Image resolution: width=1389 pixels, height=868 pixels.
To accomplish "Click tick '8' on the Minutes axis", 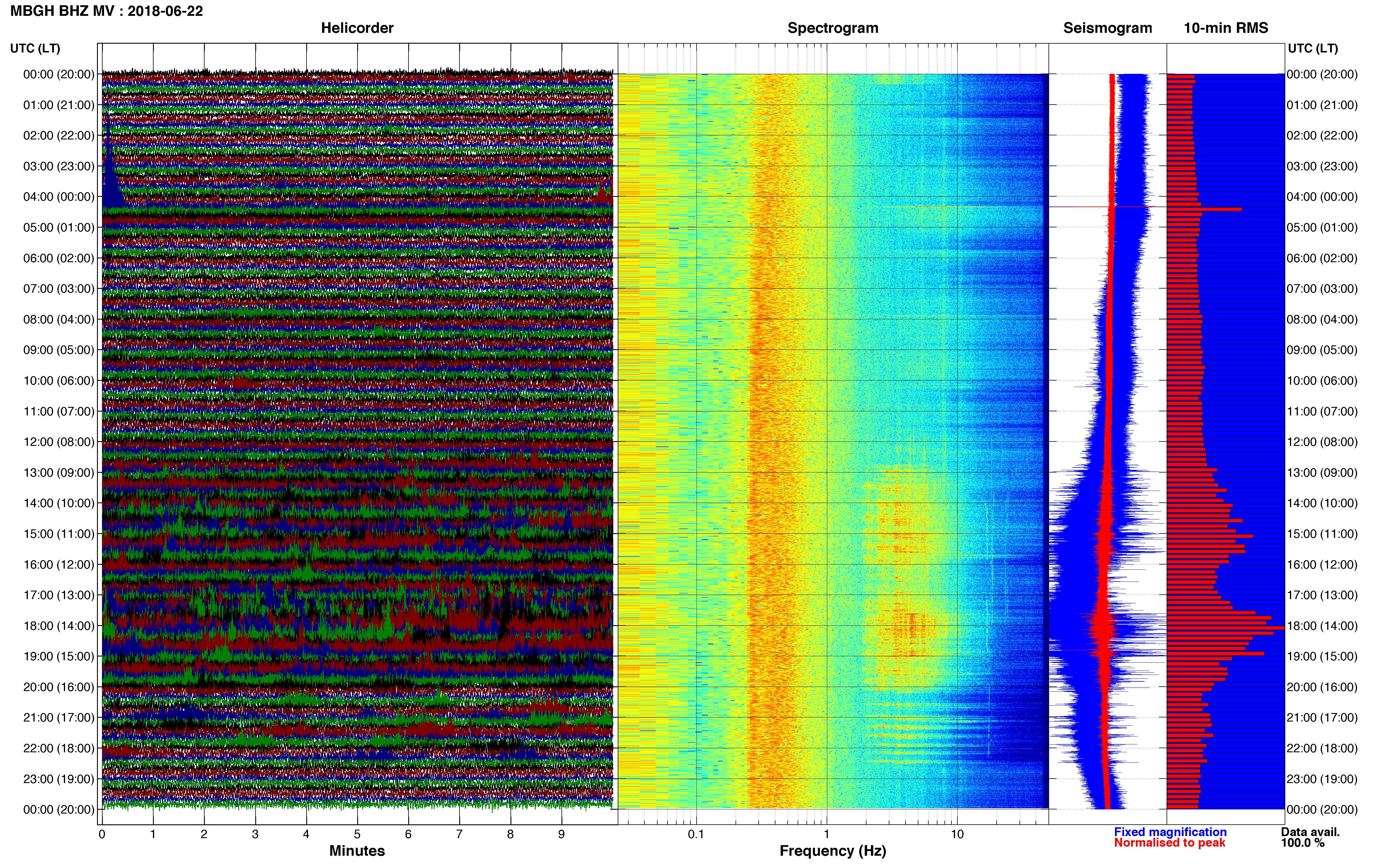I will [510, 835].
